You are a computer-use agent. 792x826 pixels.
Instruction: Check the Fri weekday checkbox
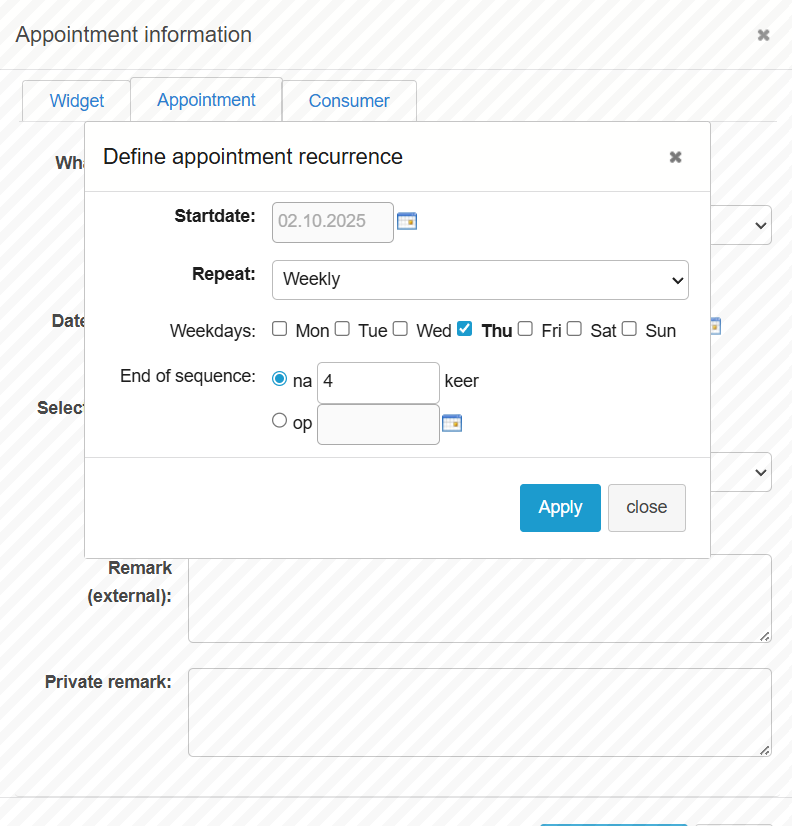525,329
